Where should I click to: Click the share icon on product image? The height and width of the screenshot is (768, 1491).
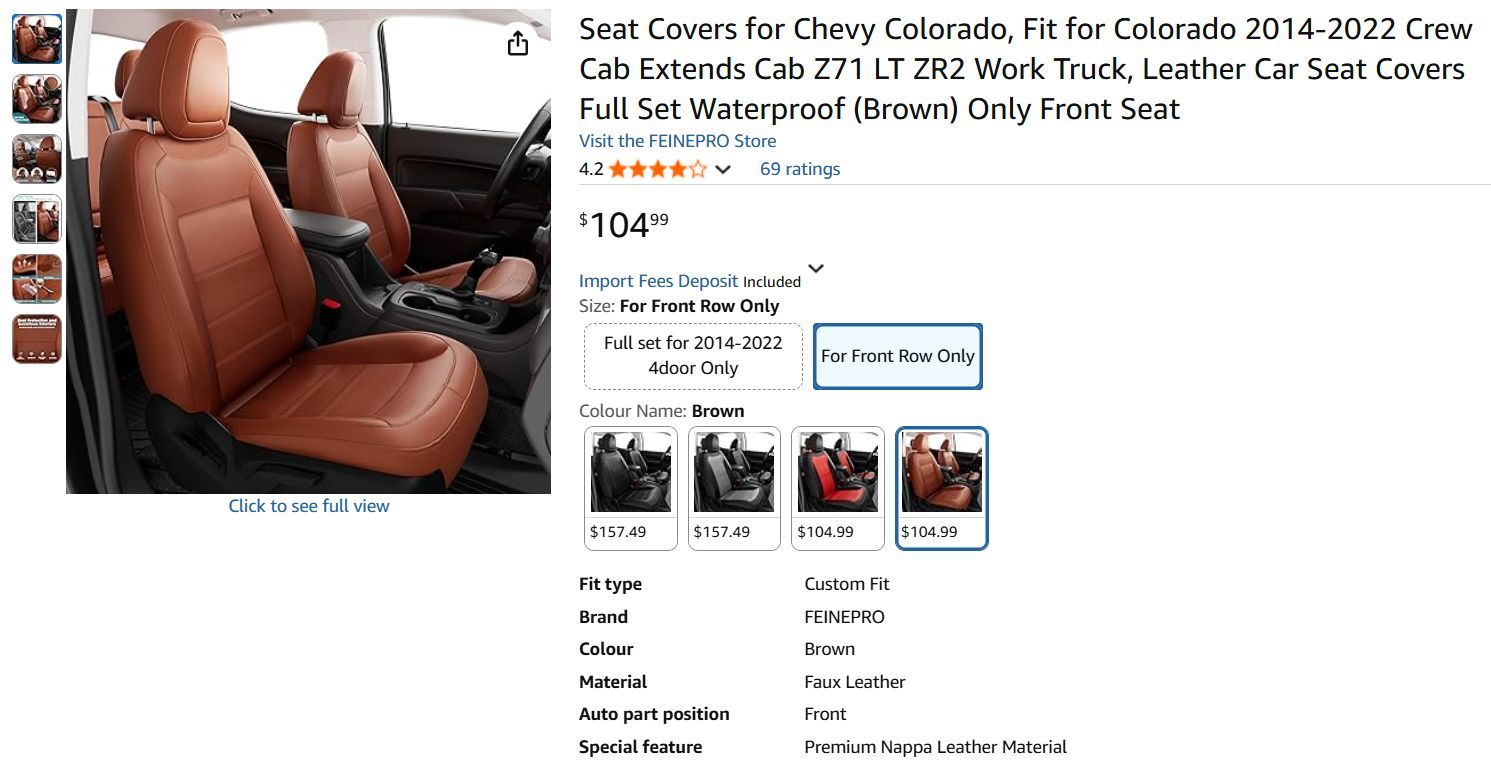517,43
